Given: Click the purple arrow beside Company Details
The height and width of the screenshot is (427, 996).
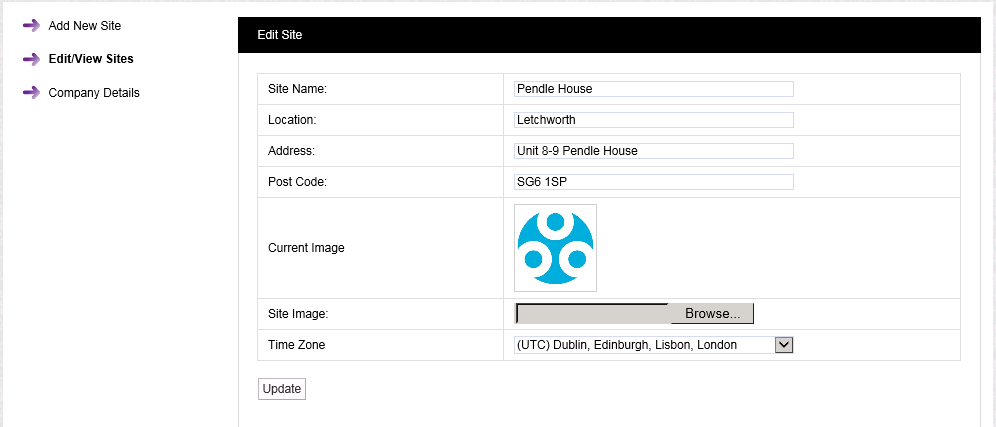Looking at the screenshot, I should tap(31, 93).
